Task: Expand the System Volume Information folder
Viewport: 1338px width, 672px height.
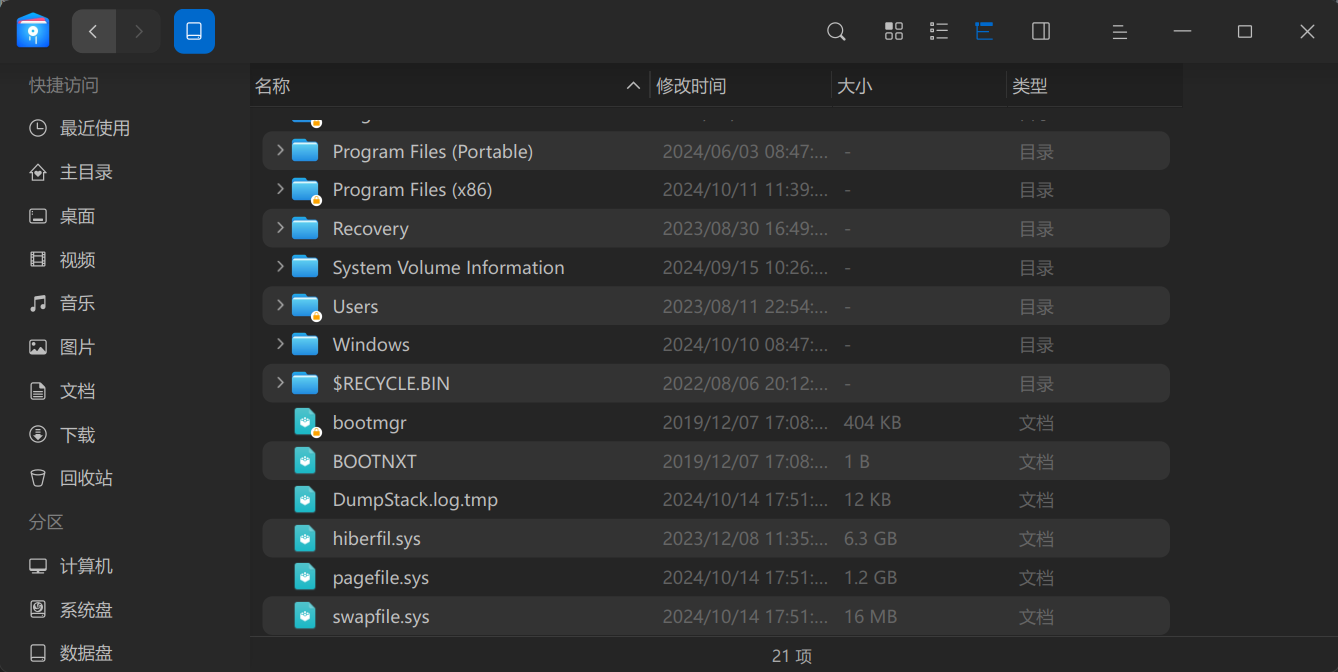Action: 280,267
